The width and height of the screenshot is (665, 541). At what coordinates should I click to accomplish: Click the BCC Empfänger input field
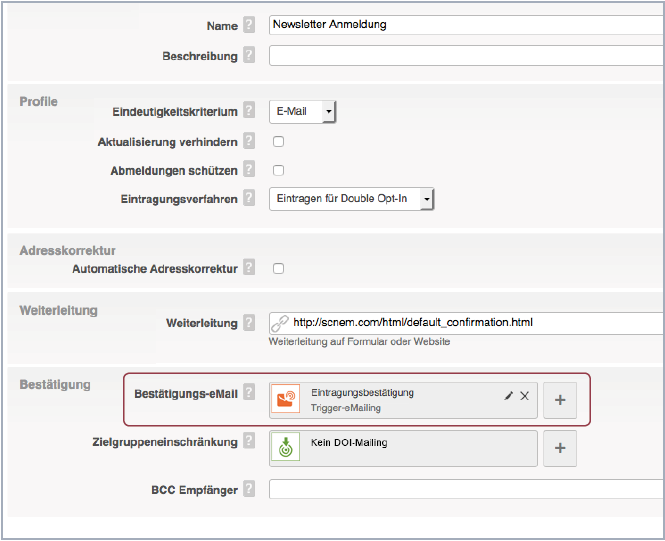[465, 490]
